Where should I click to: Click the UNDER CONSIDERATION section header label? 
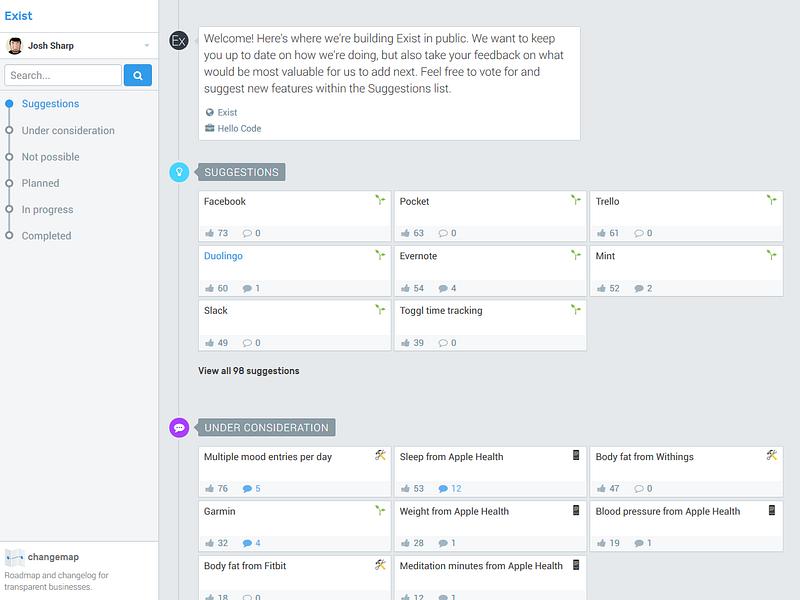[x=266, y=428]
